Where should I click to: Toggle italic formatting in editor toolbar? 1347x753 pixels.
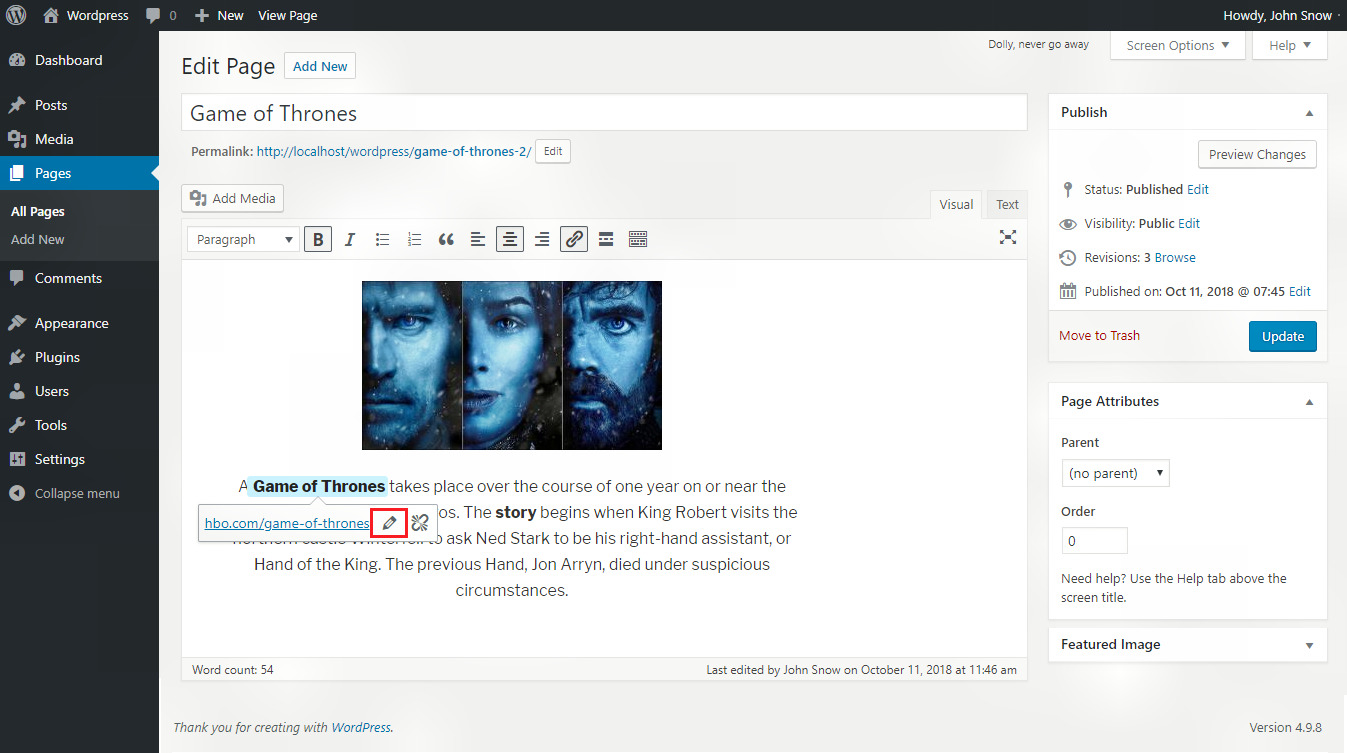pyautogui.click(x=350, y=239)
